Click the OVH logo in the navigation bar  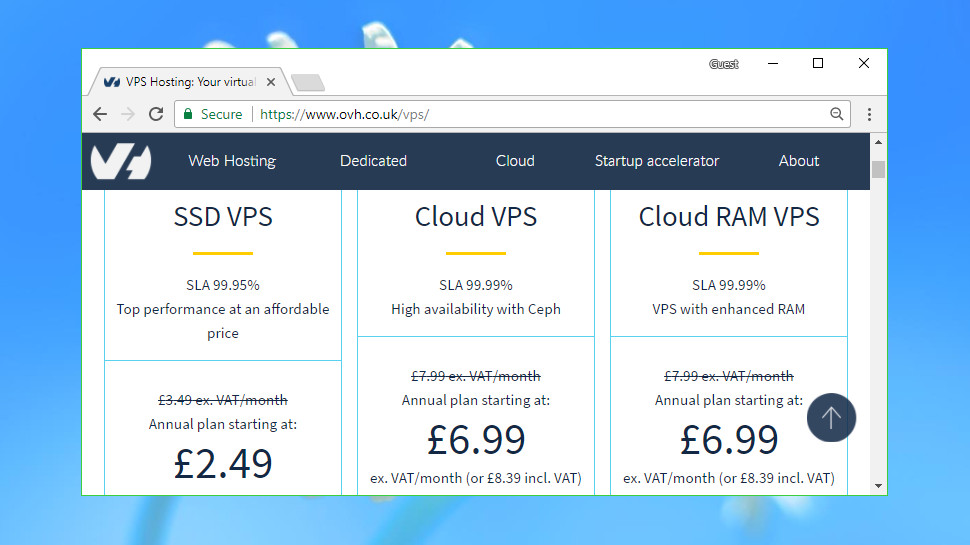[x=121, y=161]
